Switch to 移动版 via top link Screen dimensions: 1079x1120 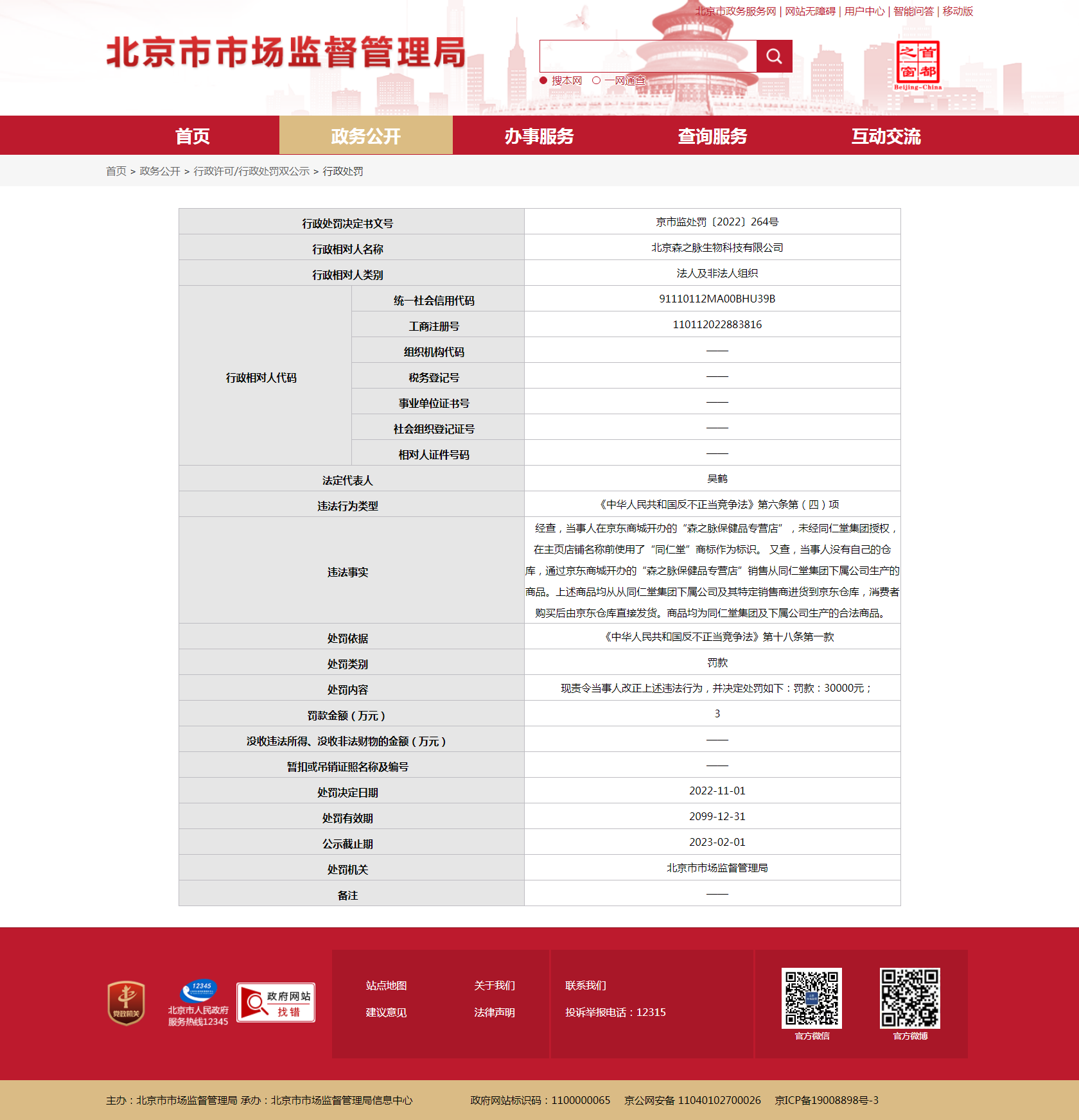click(958, 11)
